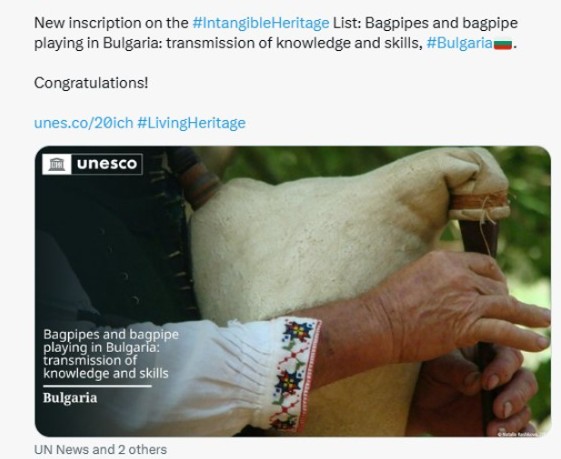The width and height of the screenshot is (561, 459).
Task: Click the bold "Bulgaria" label in image
Action: [70, 398]
